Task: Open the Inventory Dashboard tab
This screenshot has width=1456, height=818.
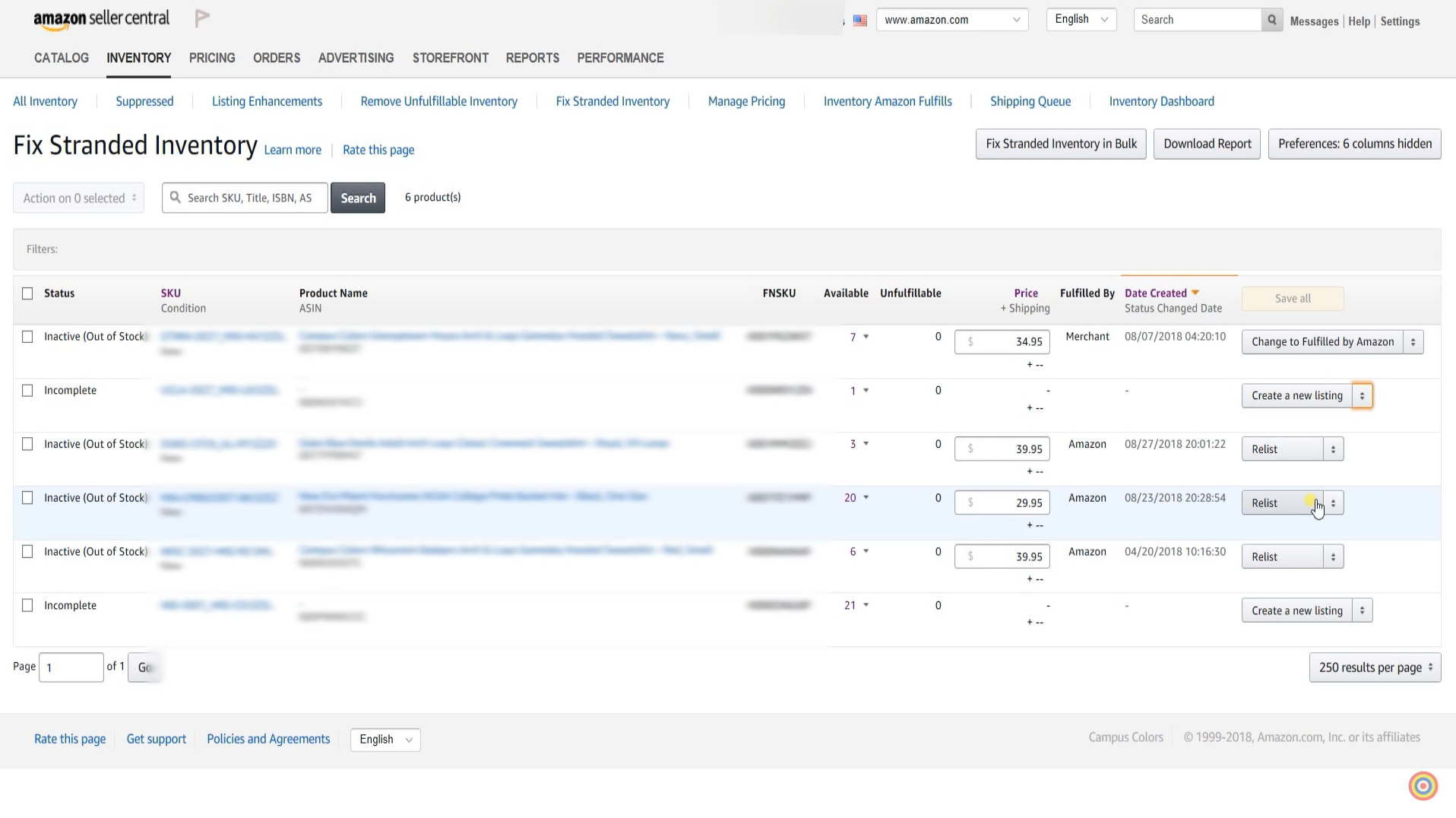Action: (1161, 101)
